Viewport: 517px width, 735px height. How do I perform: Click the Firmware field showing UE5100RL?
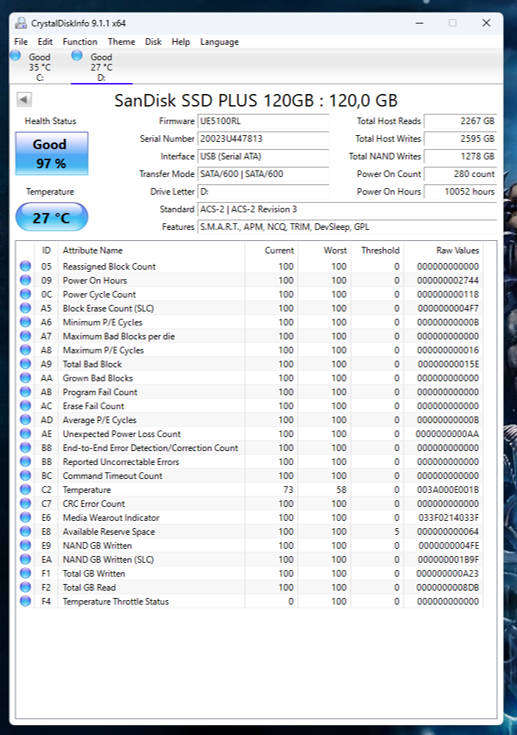coord(263,121)
